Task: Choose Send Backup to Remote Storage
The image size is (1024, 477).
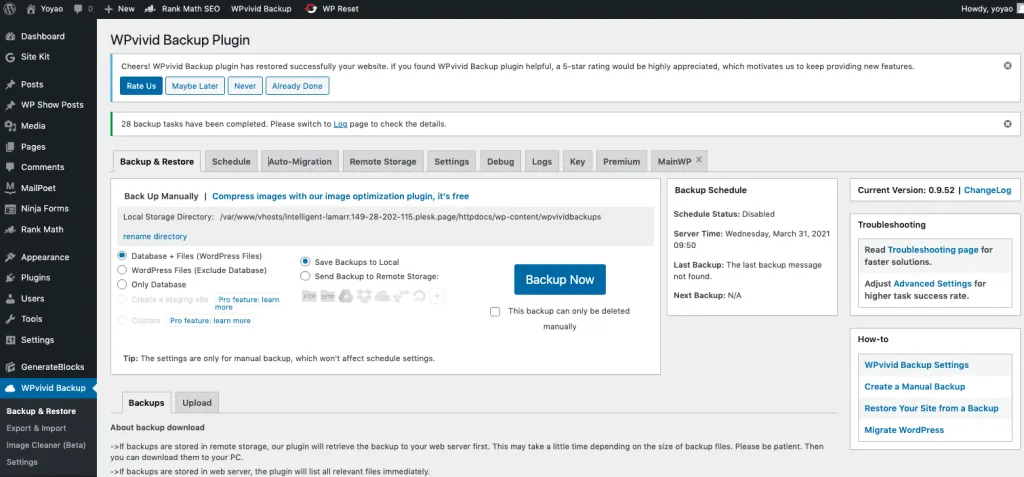Action: click(305, 276)
